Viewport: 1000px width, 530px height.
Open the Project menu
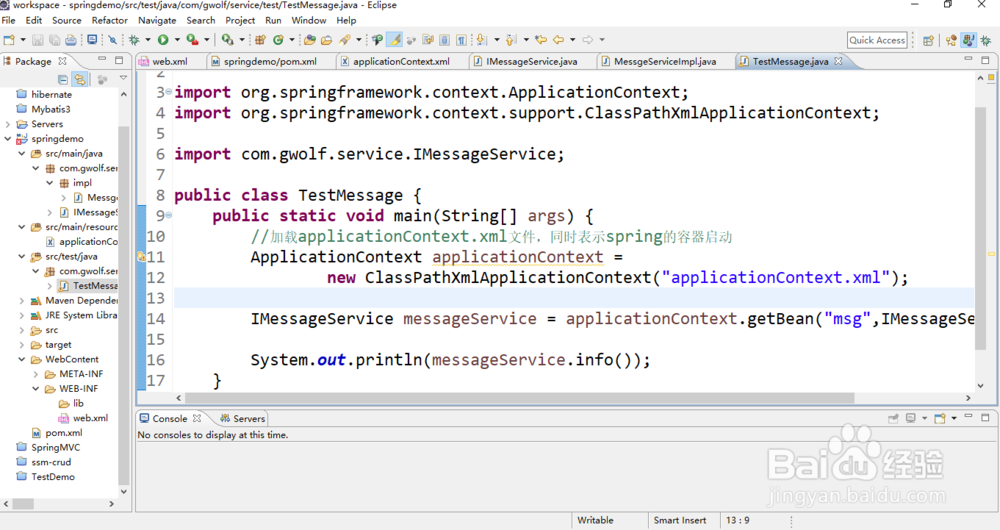tap(240, 20)
